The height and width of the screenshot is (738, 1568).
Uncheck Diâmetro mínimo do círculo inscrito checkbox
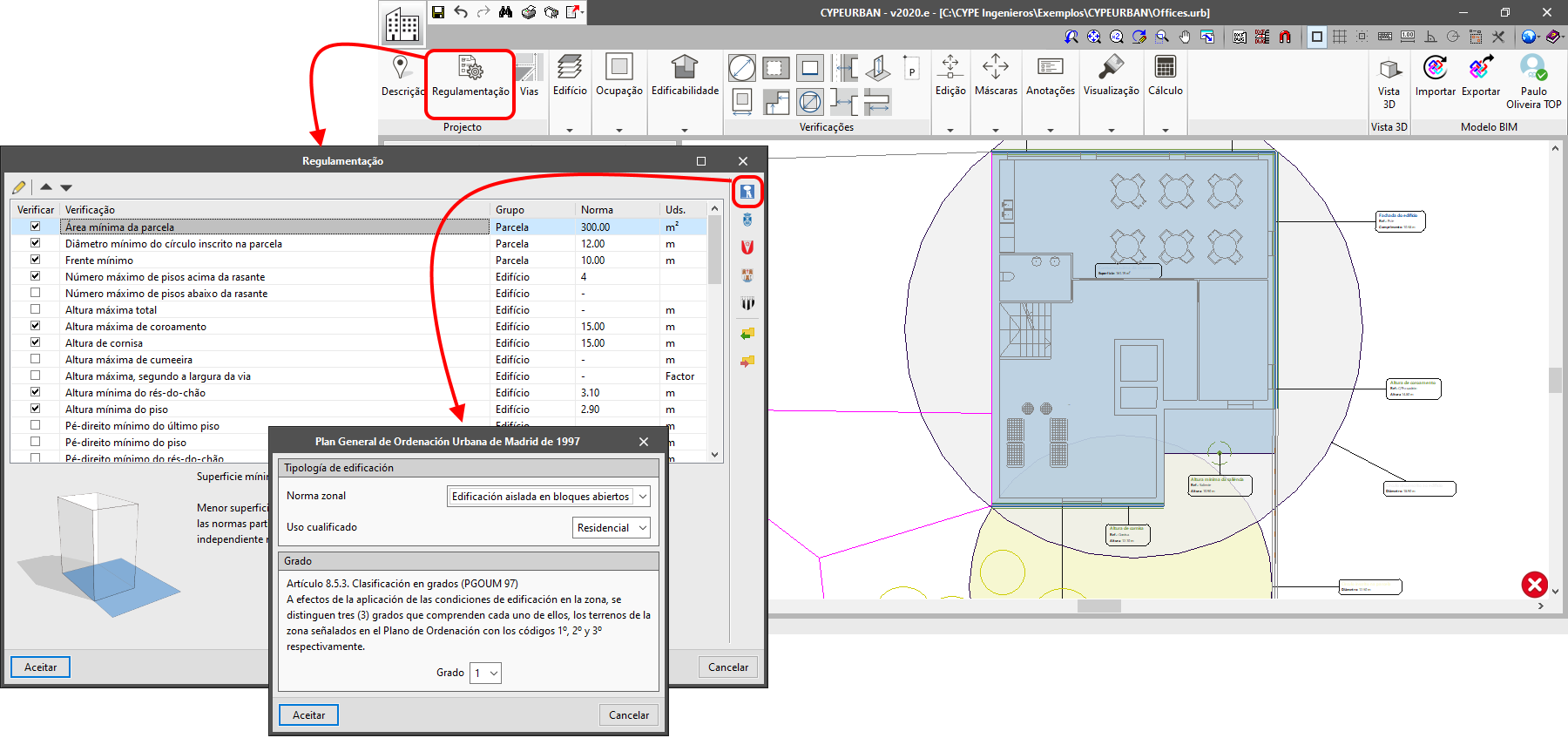(x=36, y=243)
